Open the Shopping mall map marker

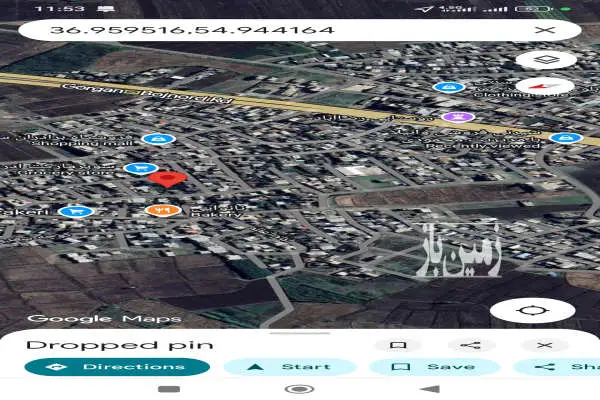pos(158,139)
